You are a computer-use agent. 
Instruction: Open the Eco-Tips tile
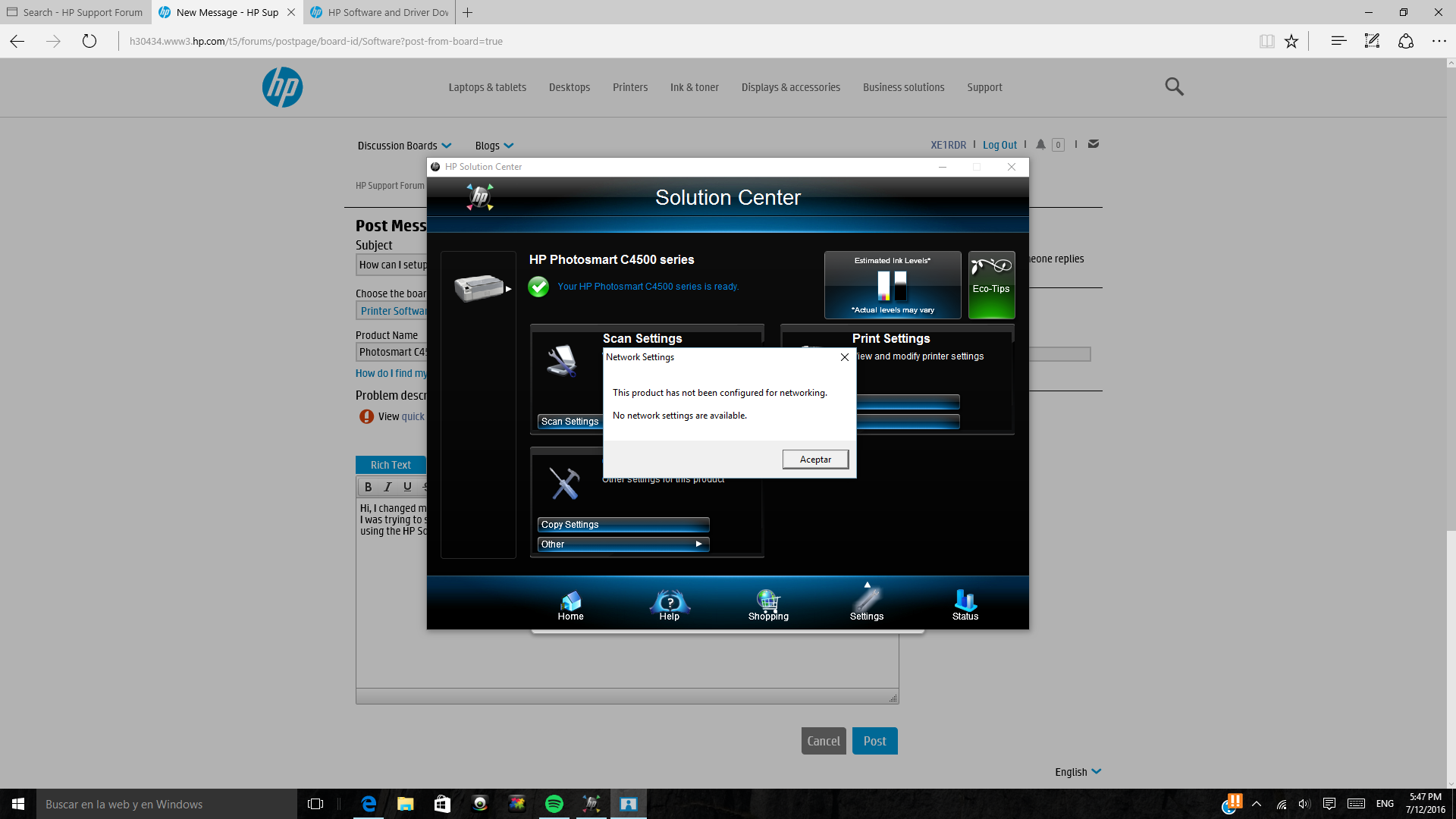(991, 285)
